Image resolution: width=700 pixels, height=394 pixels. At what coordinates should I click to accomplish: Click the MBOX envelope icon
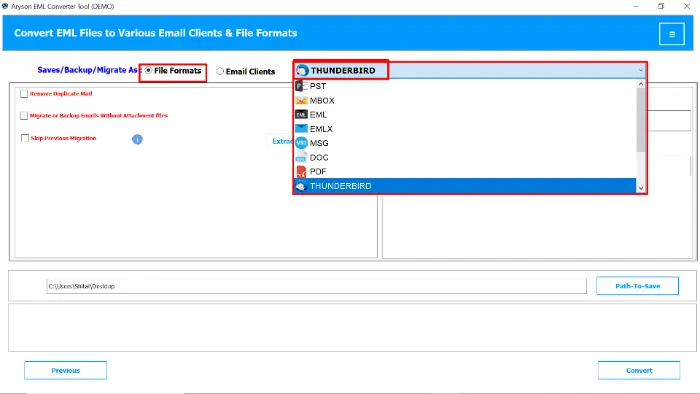(x=302, y=100)
